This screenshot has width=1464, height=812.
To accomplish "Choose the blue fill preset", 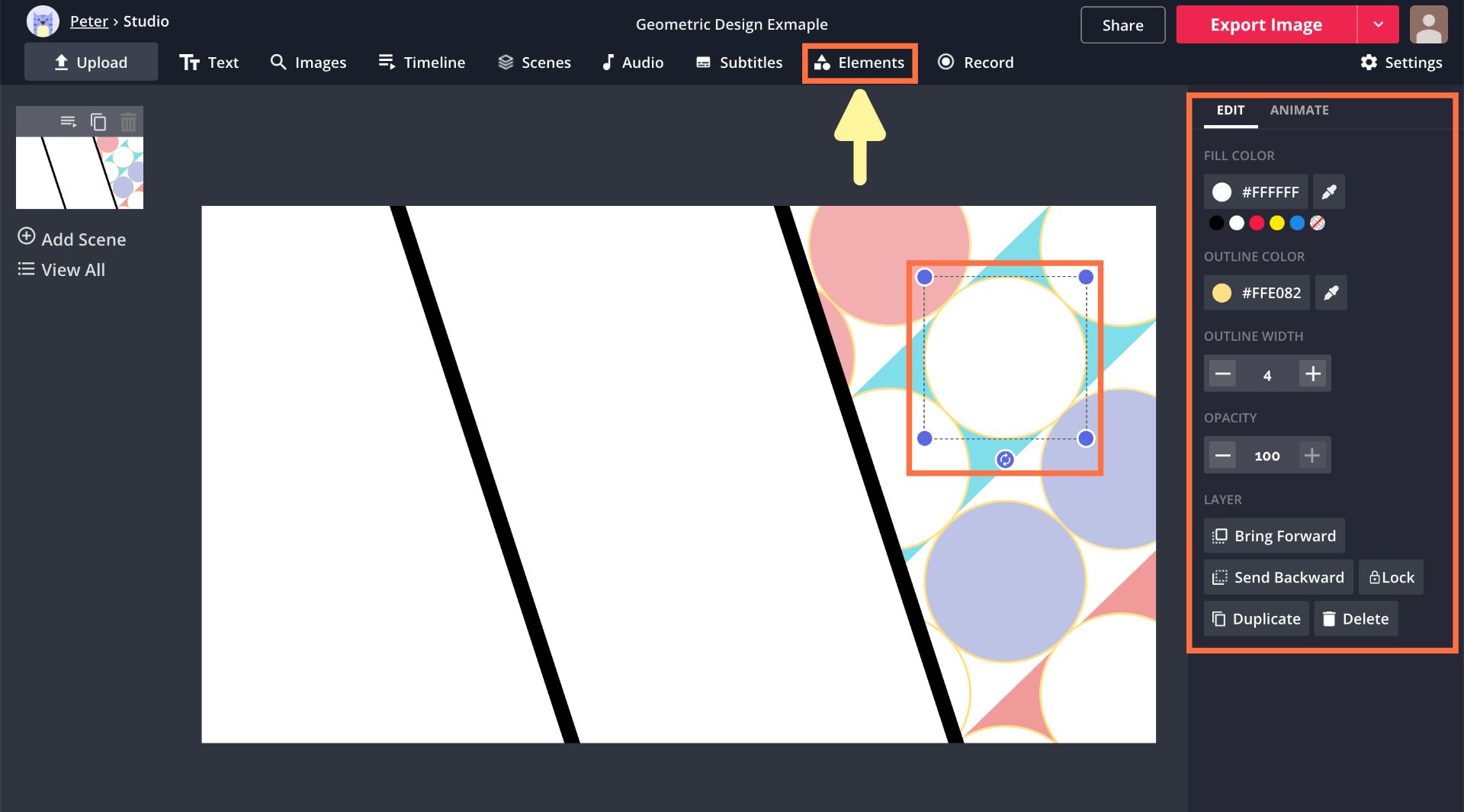I will [1297, 223].
